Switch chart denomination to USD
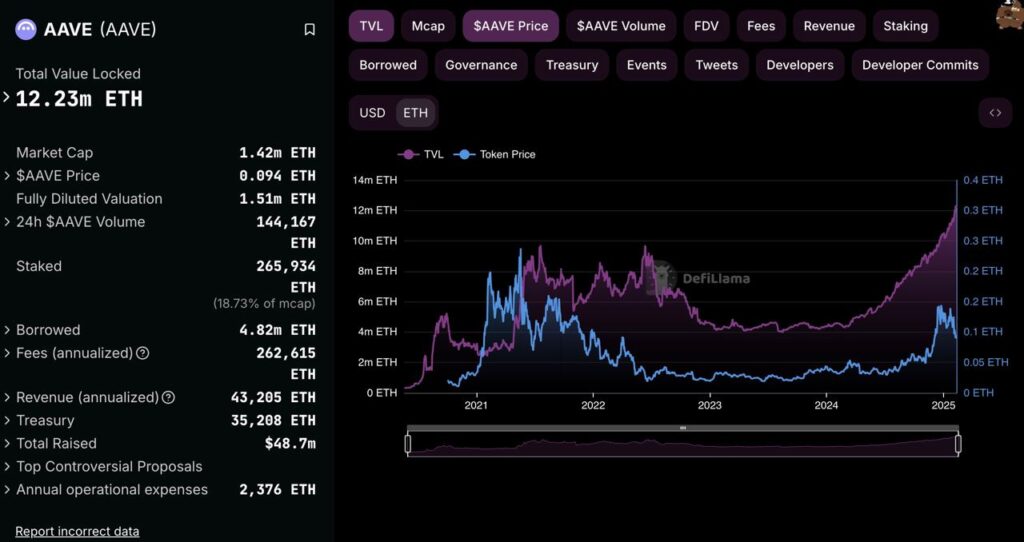Screen dimensions: 1024x542 tap(372, 113)
